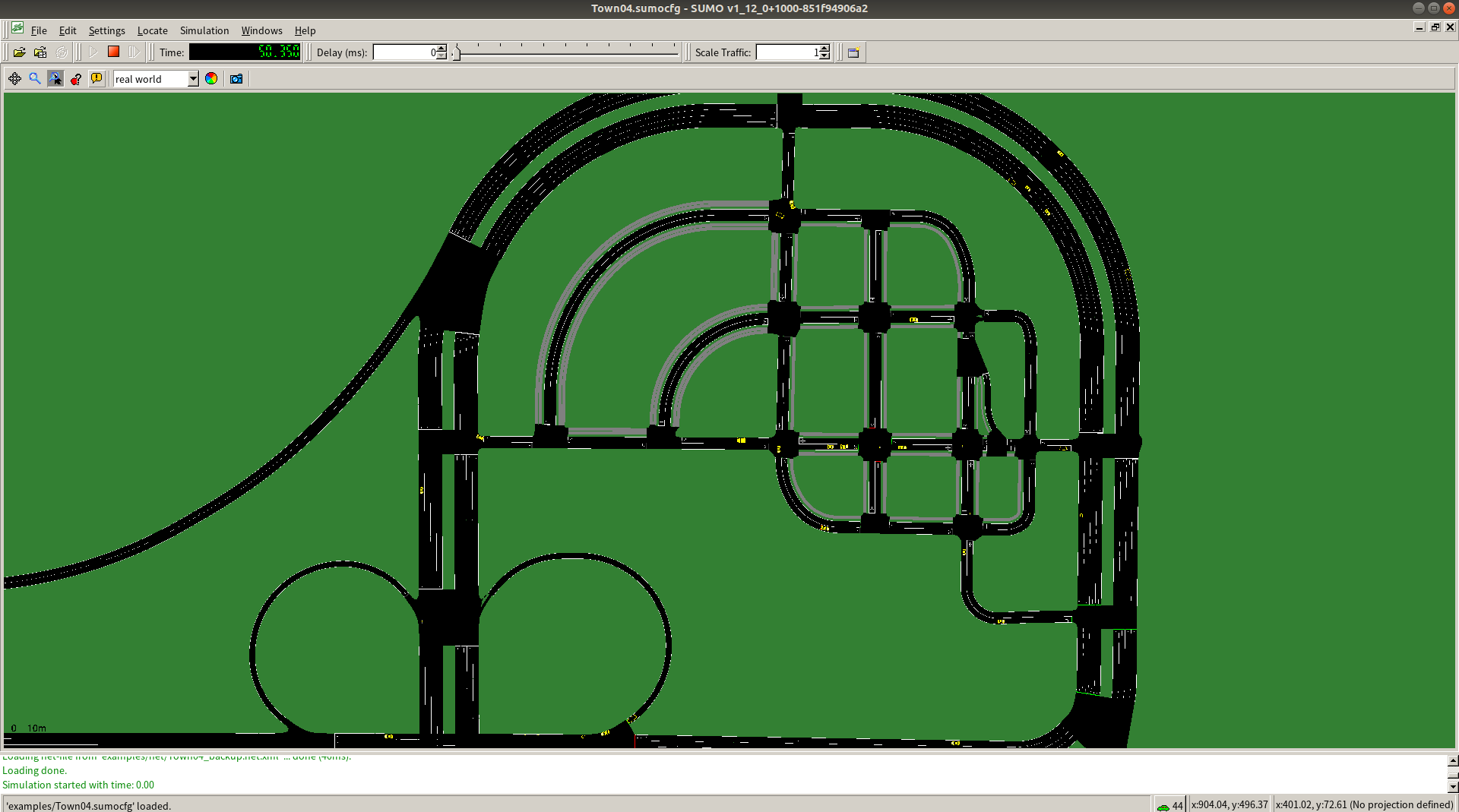Recenter the view with the arrows icon

tap(15, 79)
